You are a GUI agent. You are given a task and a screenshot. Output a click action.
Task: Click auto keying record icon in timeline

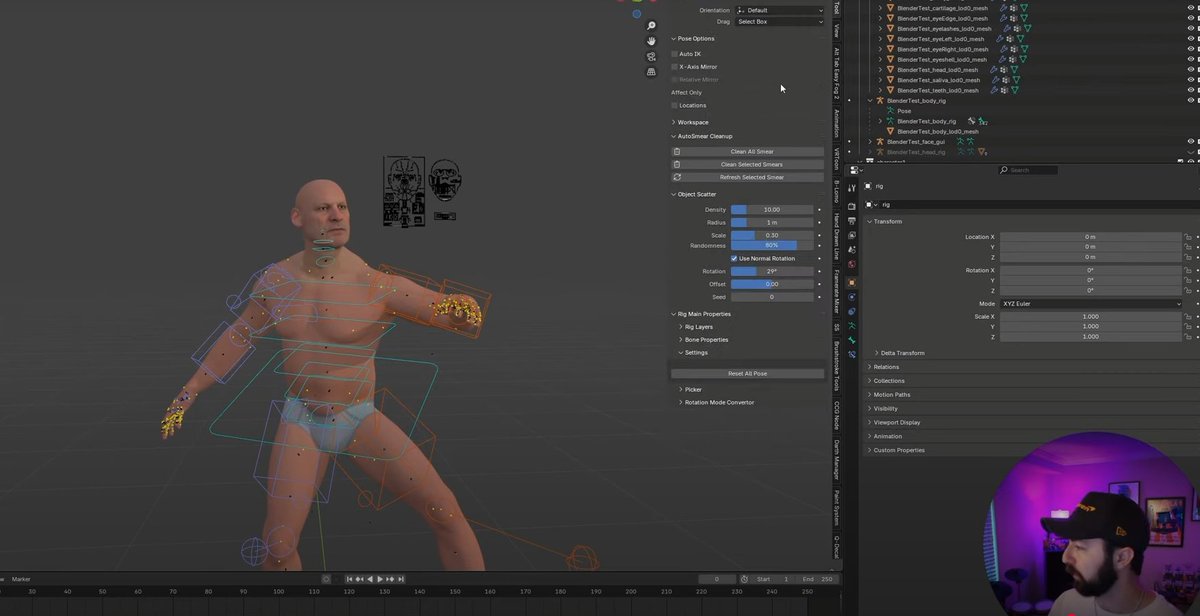(326, 579)
